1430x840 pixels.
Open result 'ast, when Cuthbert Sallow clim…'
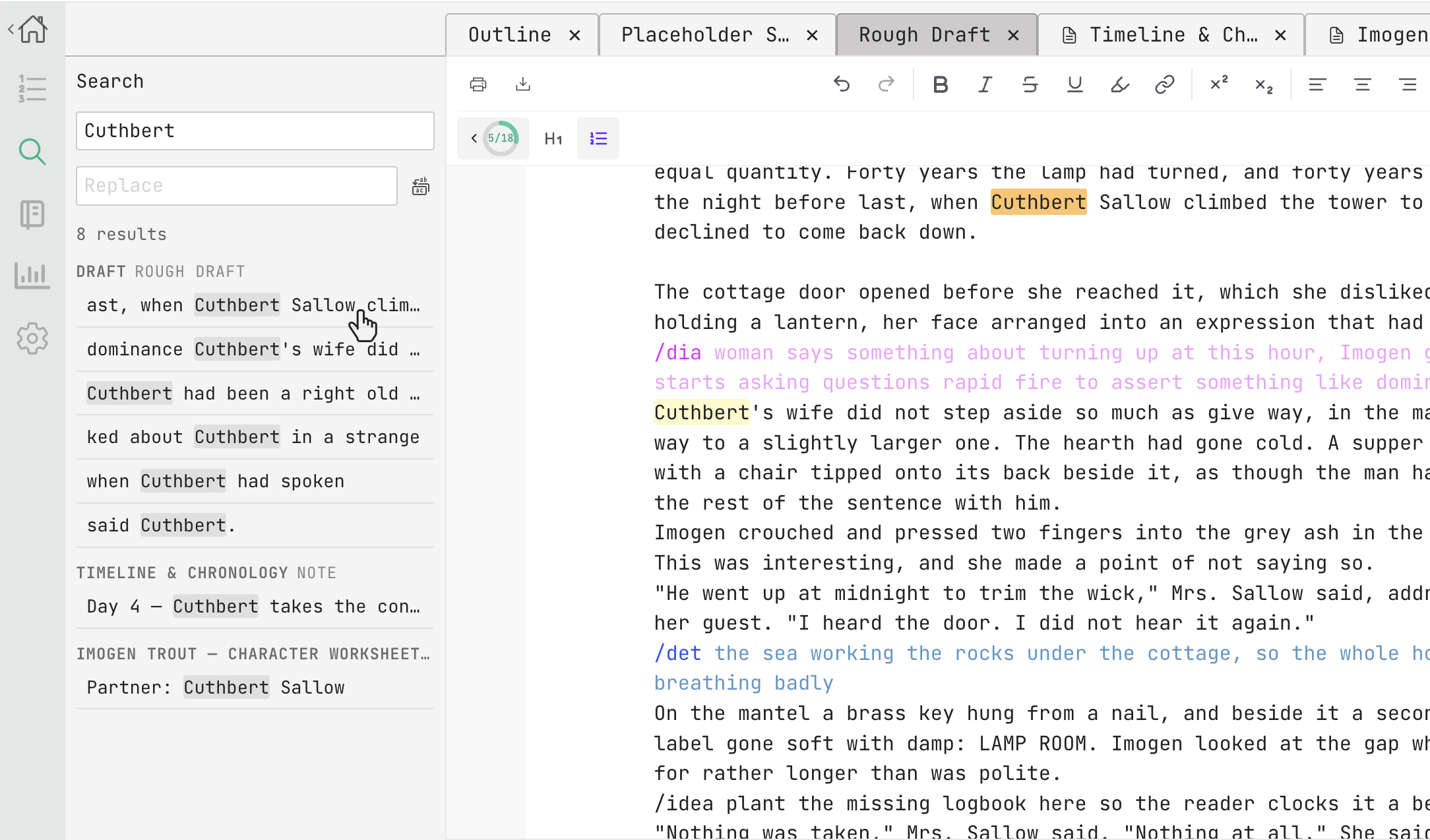pyautogui.click(x=255, y=305)
